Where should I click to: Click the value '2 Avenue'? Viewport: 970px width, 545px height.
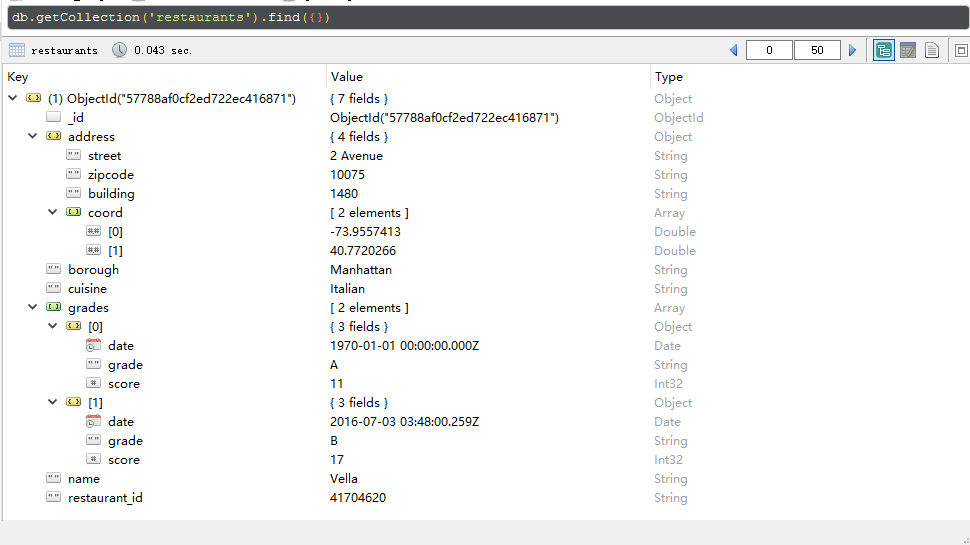pyautogui.click(x=356, y=156)
